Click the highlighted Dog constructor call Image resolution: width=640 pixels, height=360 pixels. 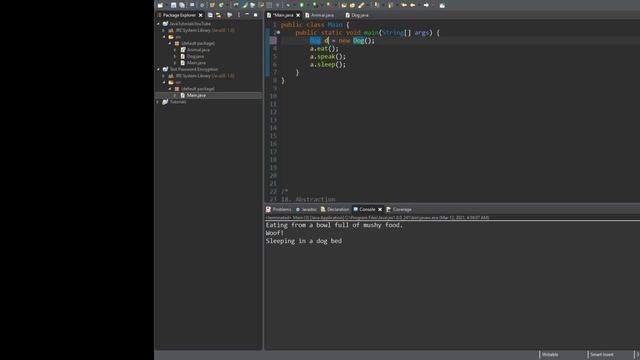359,40
